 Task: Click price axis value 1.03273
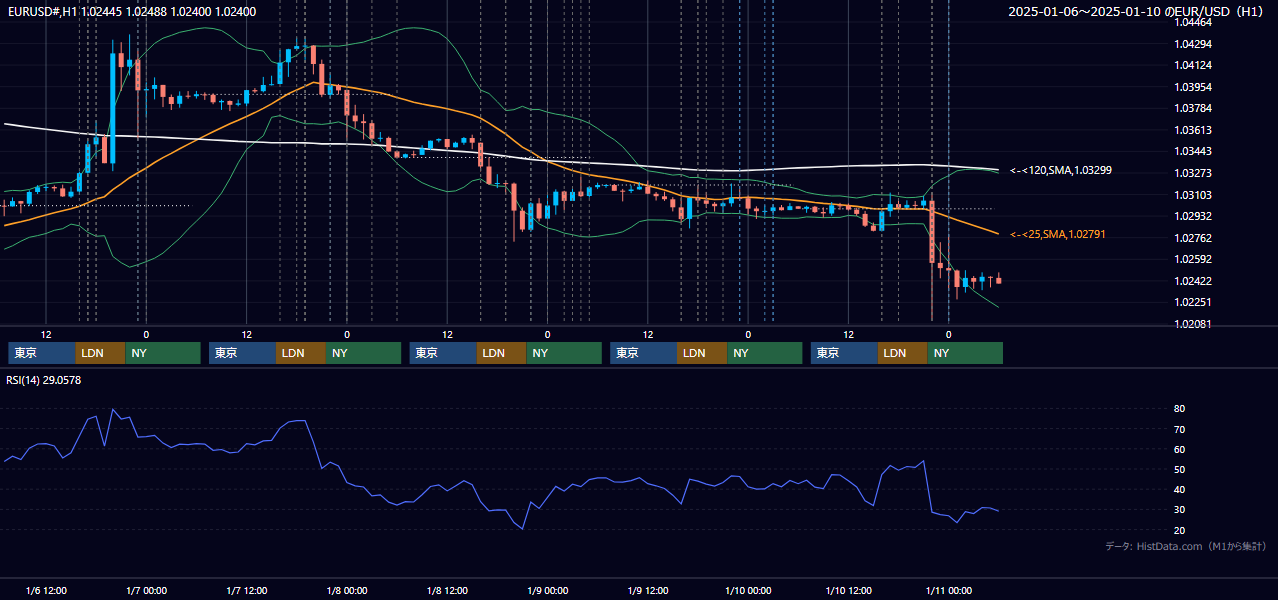pos(1193,173)
